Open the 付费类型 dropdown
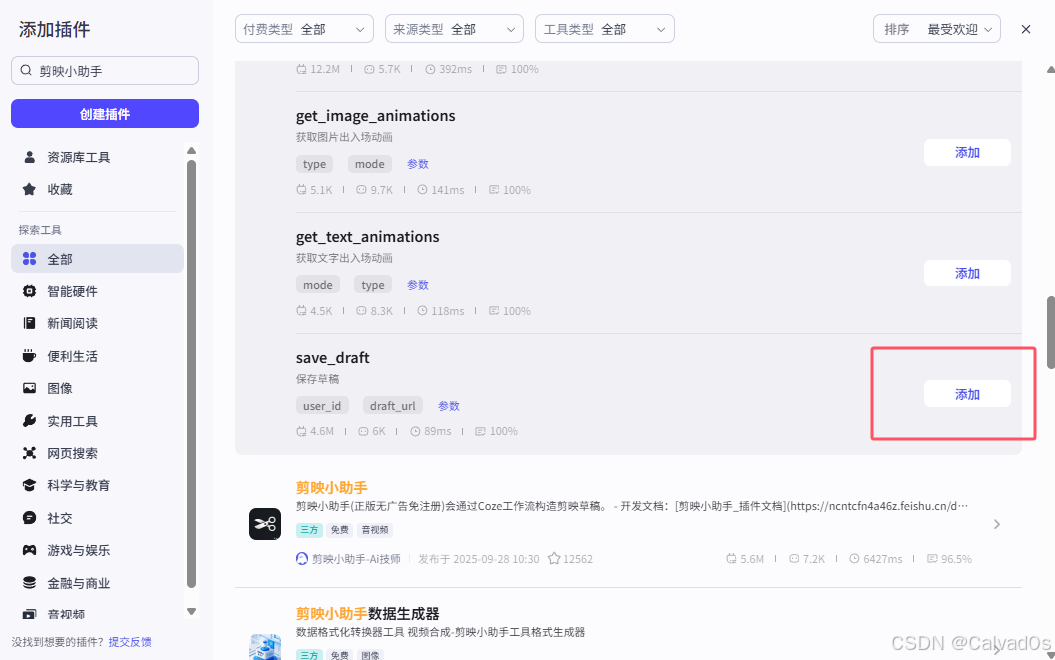 pyautogui.click(x=304, y=29)
